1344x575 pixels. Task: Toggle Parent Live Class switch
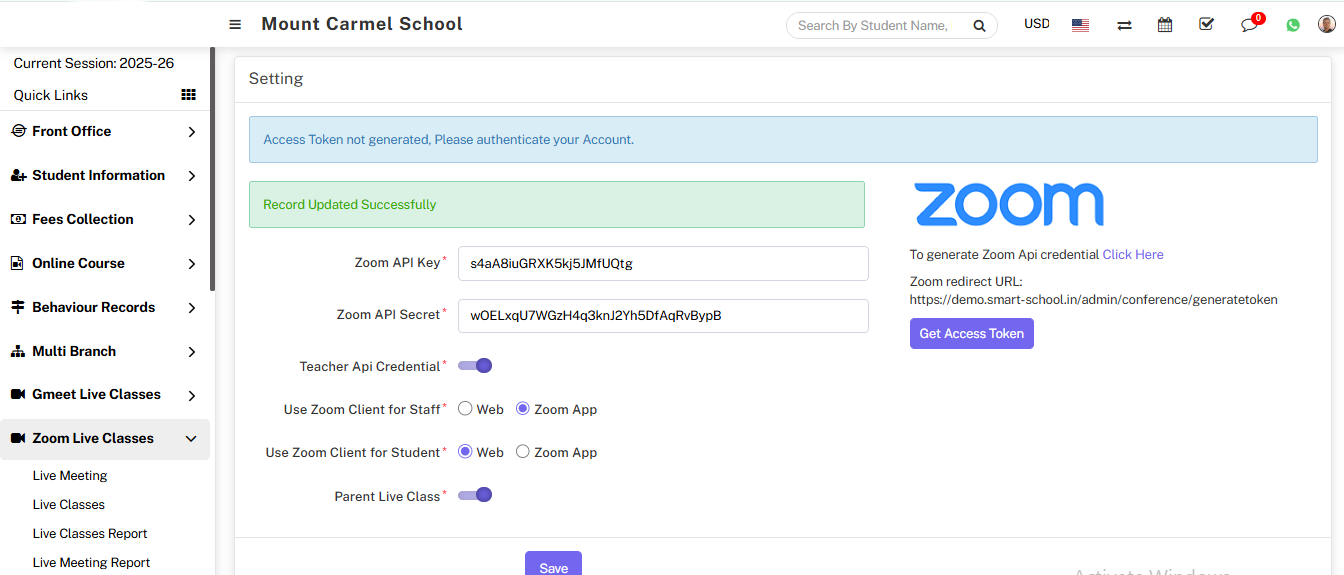475,495
